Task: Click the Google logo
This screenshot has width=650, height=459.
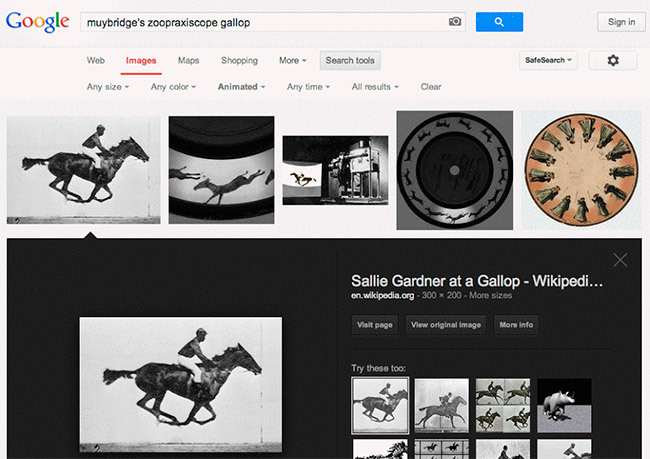Action: [37, 22]
